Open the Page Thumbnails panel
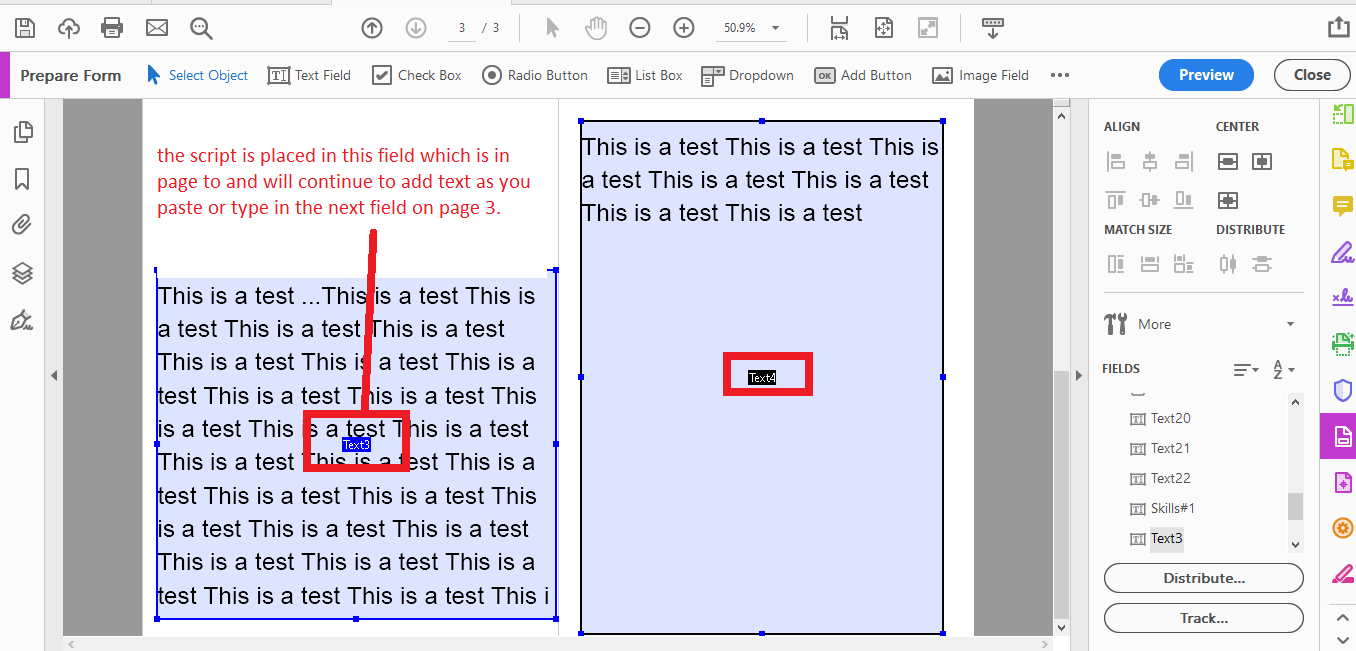Image resolution: width=1356 pixels, height=651 pixels. pyautogui.click(x=24, y=131)
